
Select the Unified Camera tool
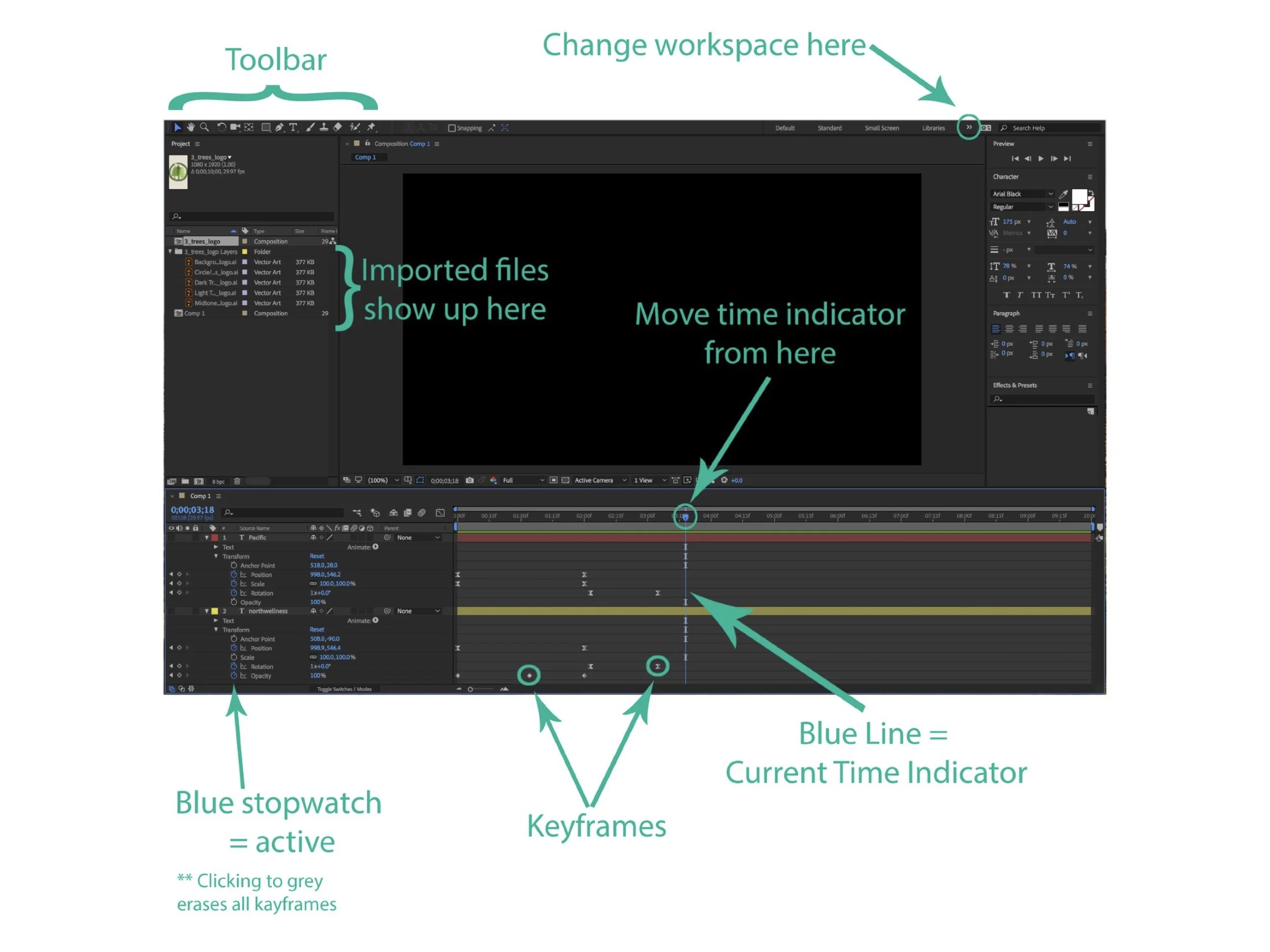(235, 127)
